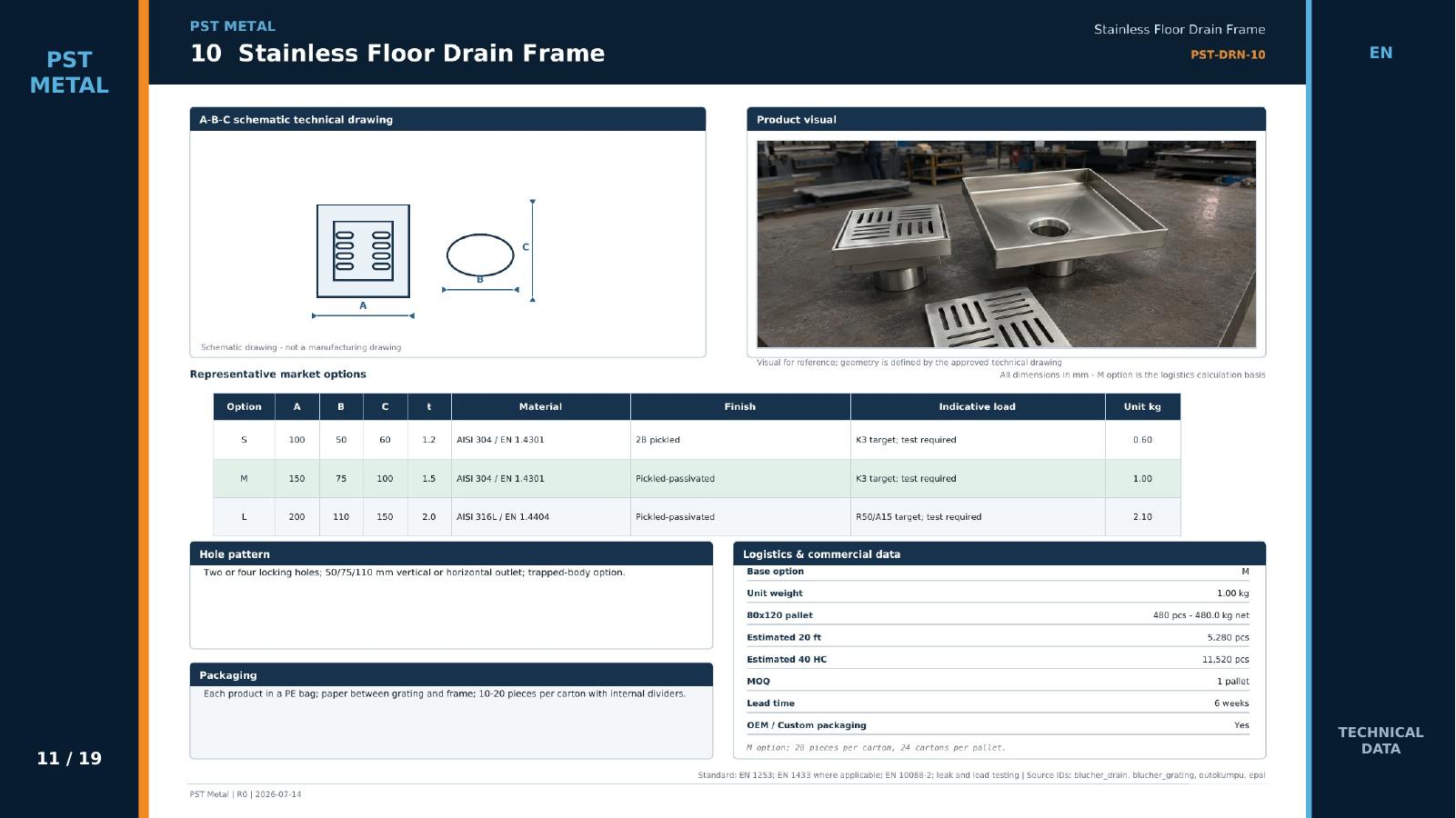Click the Indicative load column header

(x=978, y=406)
